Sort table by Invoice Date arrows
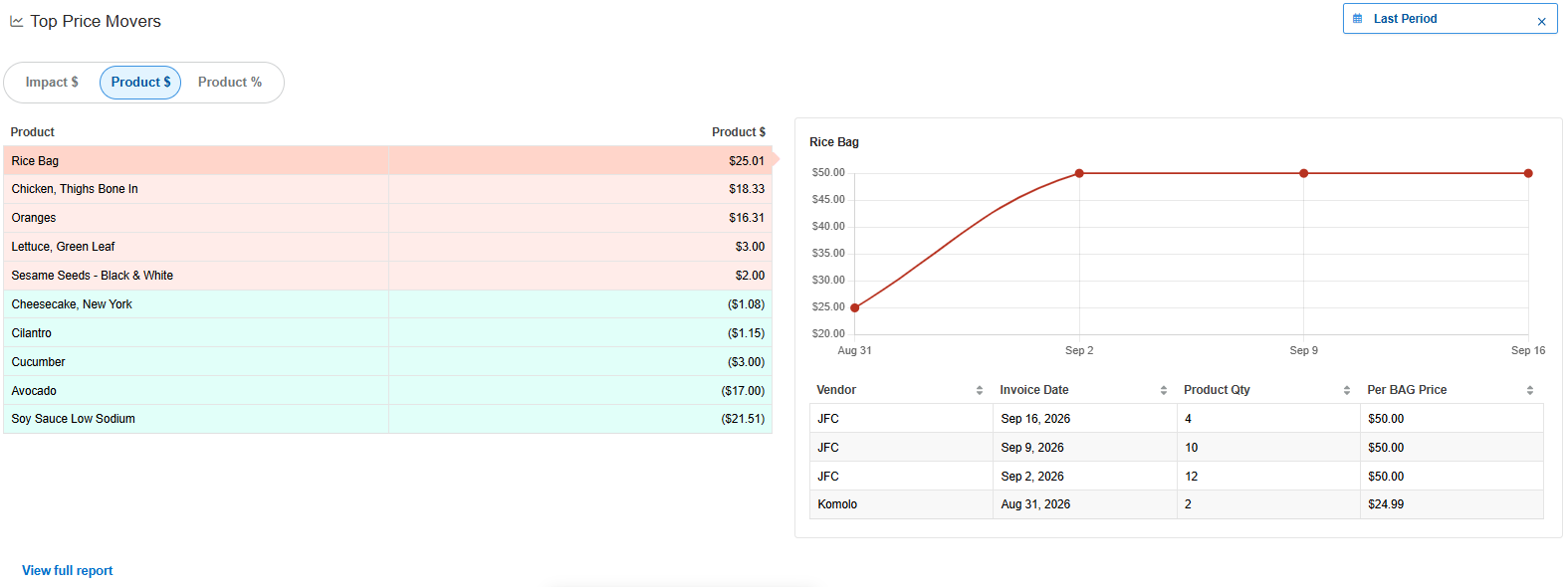Image resolution: width=1568 pixels, height=587 pixels. [x=1163, y=390]
